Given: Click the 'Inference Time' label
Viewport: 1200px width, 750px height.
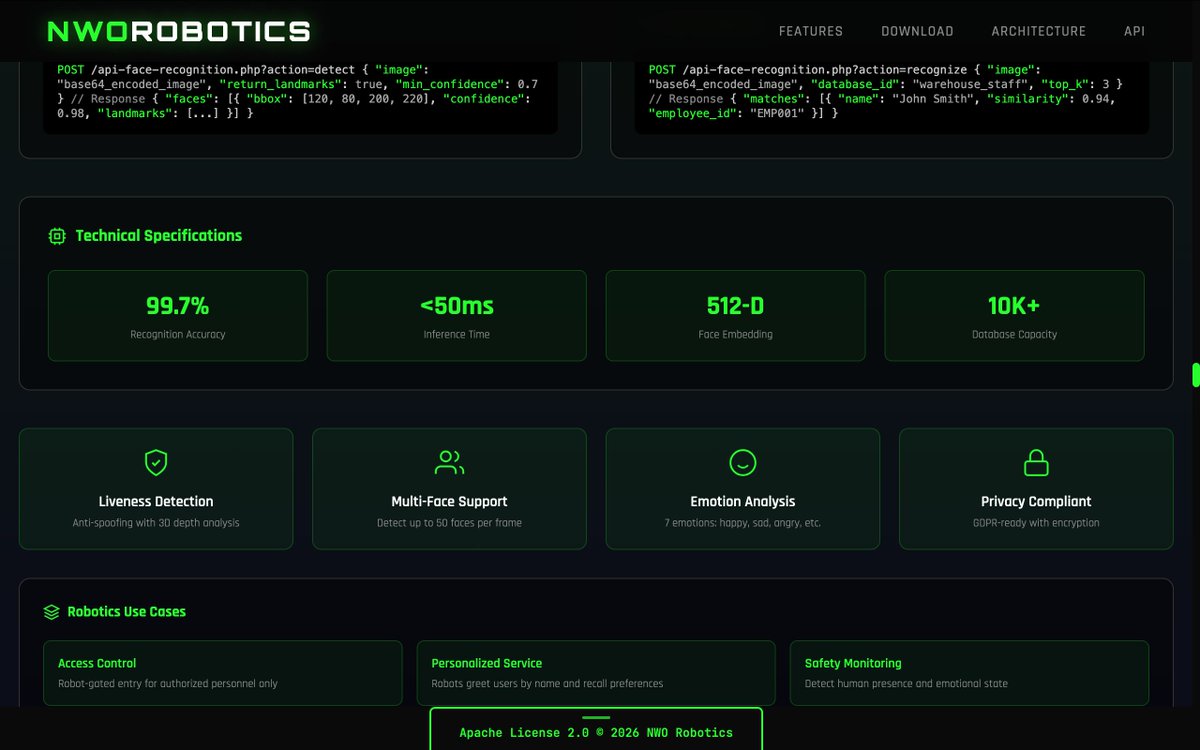Looking at the screenshot, I should click(457, 335).
